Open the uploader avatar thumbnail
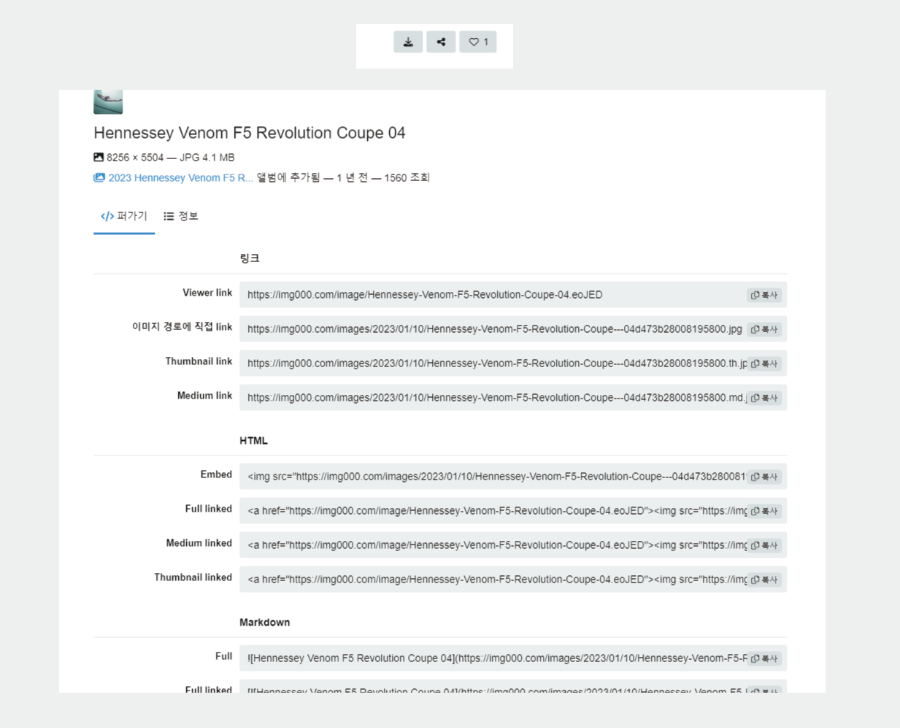The image size is (900, 728). point(108,102)
